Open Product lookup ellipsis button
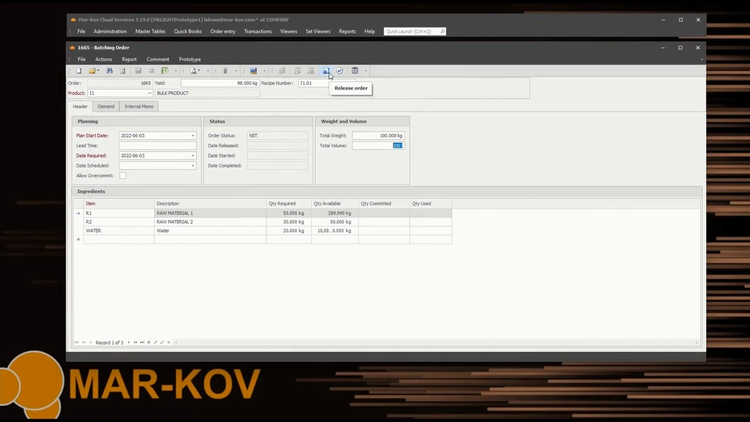750x422 pixels. click(149, 93)
